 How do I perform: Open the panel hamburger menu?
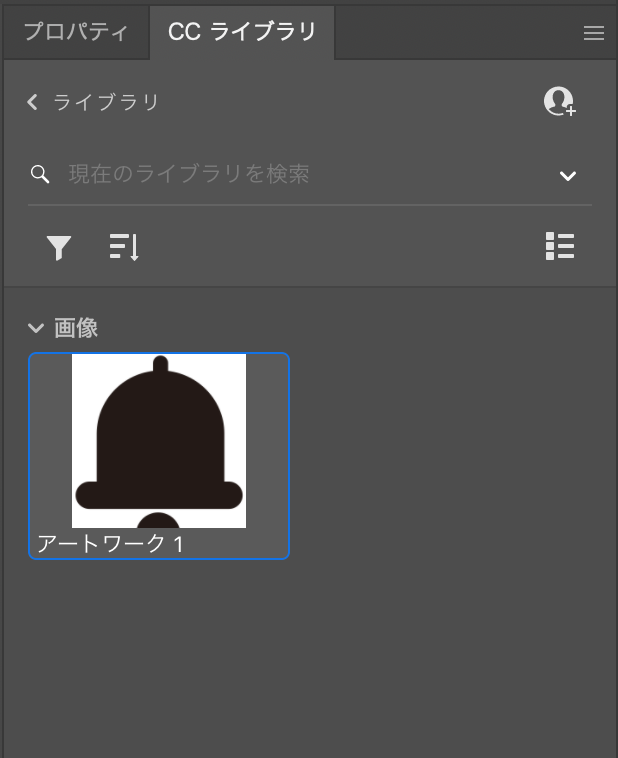[594, 33]
